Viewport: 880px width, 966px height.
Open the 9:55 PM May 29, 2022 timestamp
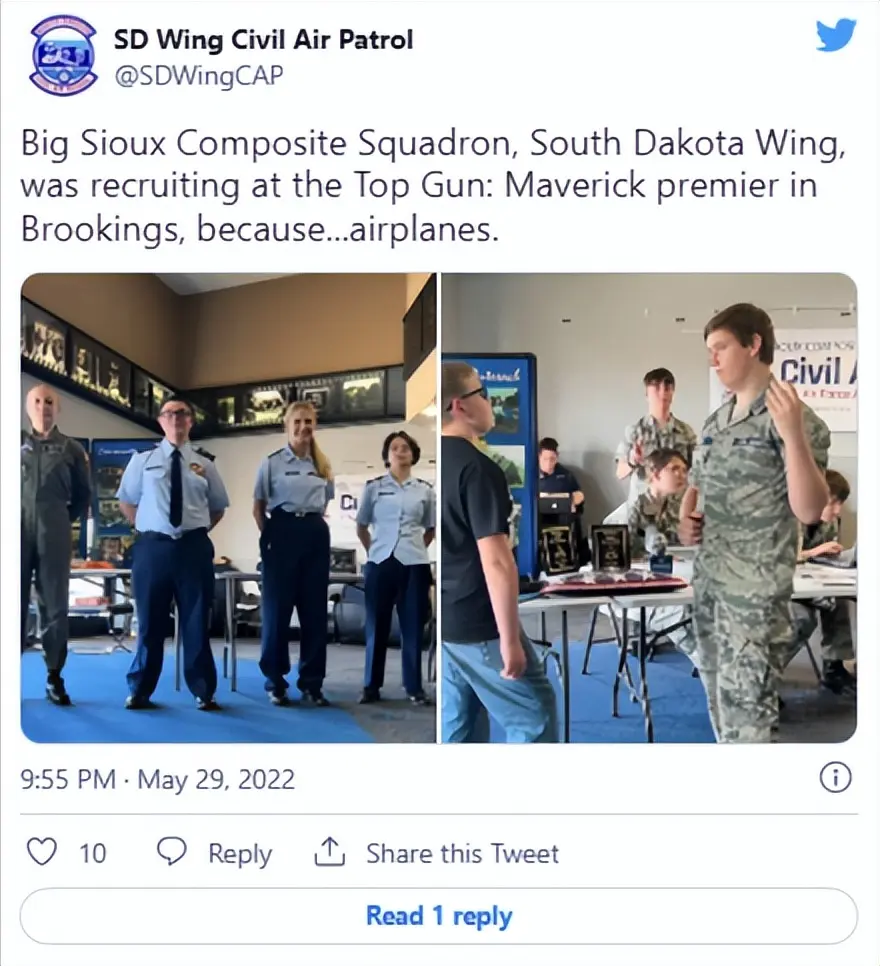158,779
